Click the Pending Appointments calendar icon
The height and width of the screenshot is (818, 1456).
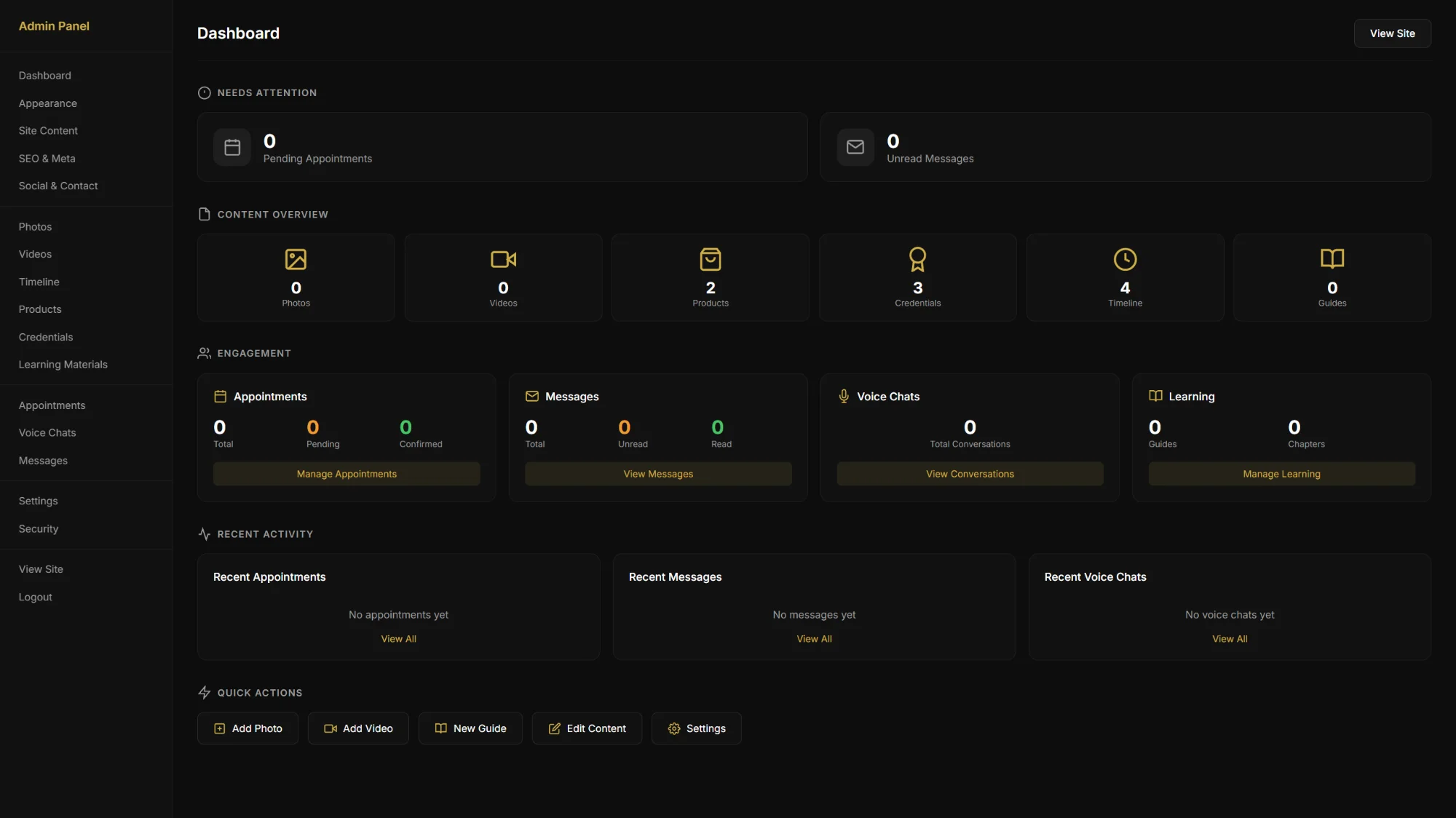tap(232, 147)
